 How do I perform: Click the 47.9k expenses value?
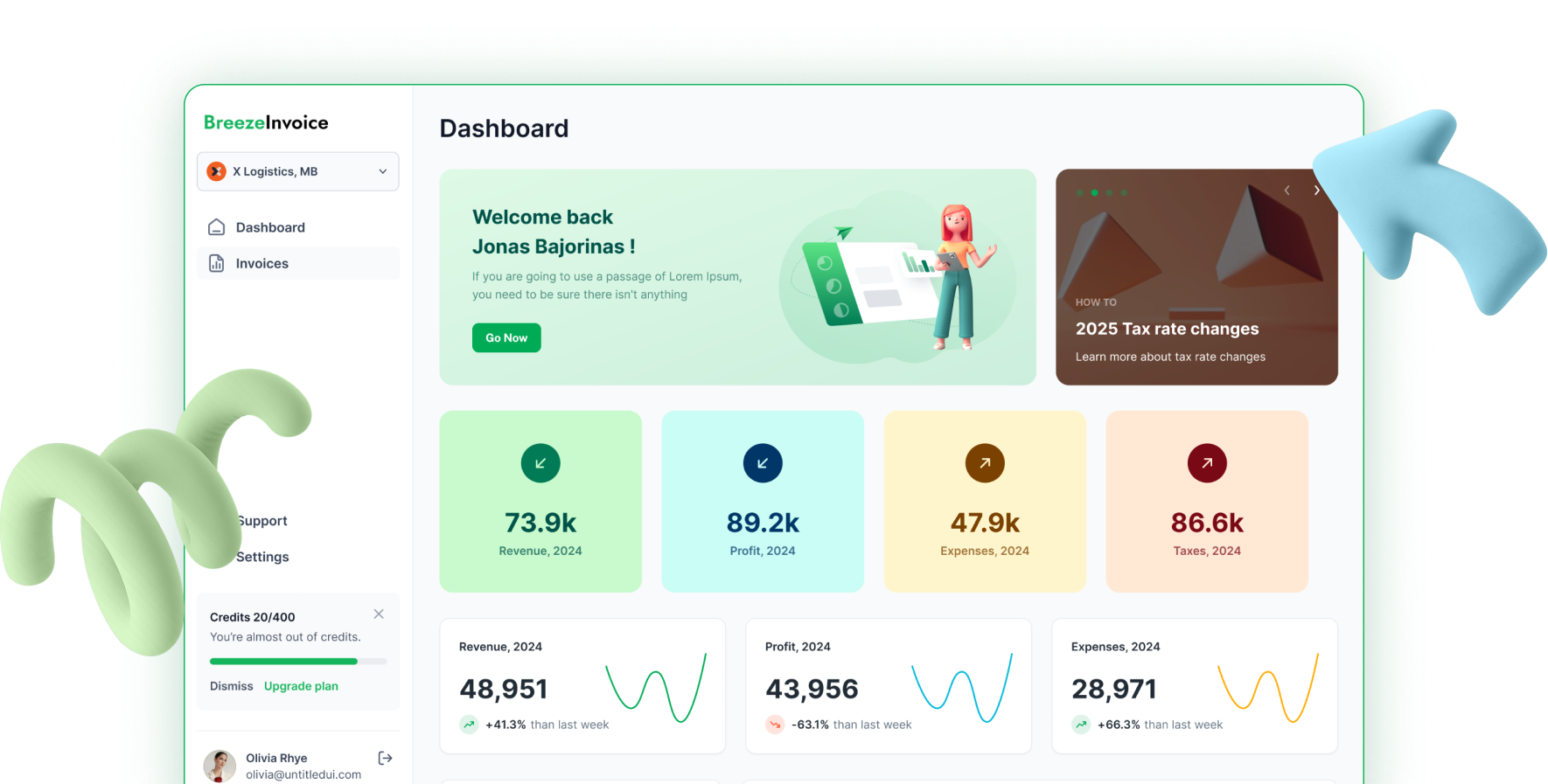tap(985, 523)
